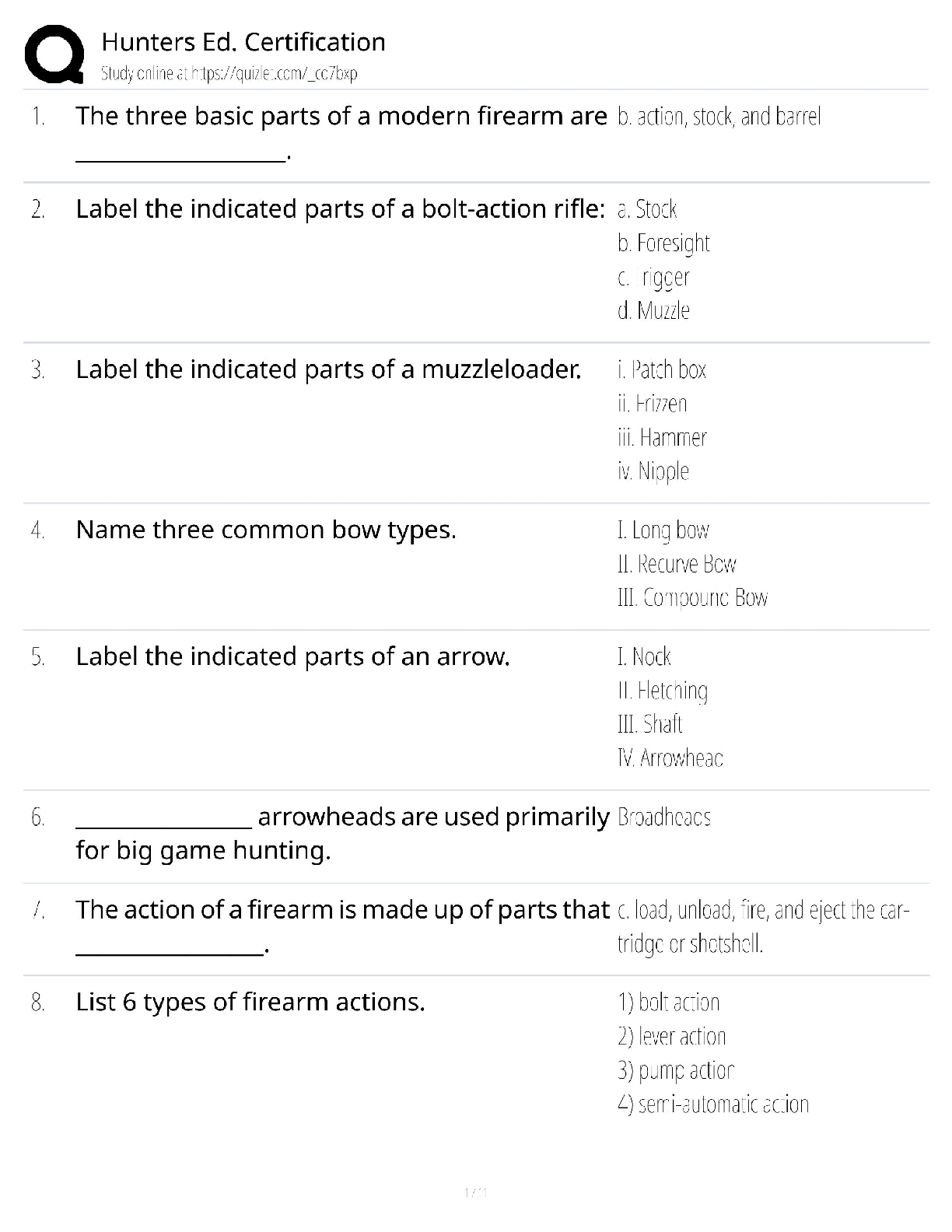Click 'Name three common bow types' question
This screenshot has height=1232, width=952.
click(x=266, y=530)
